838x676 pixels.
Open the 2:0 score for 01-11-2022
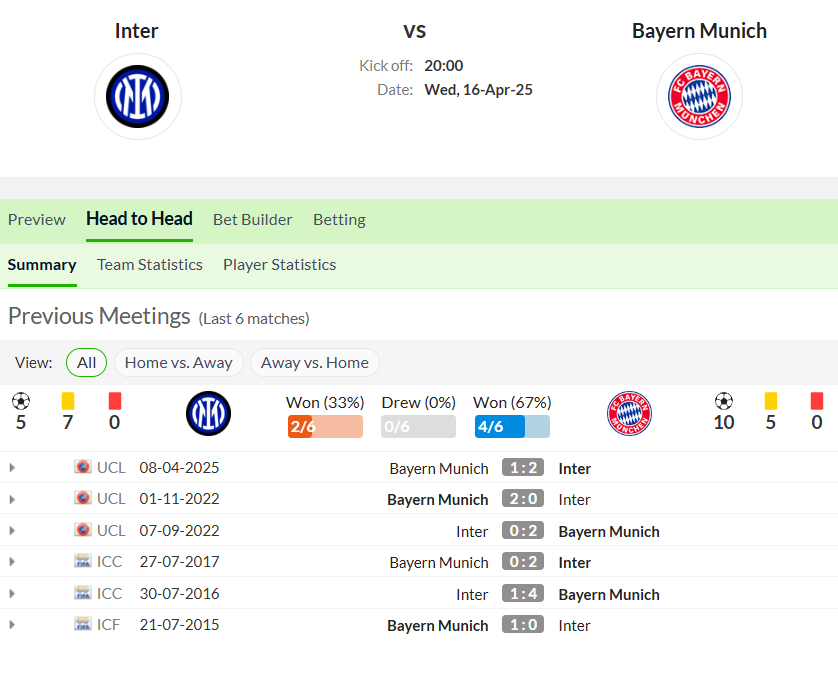pyautogui.click(x=523, y=499)
